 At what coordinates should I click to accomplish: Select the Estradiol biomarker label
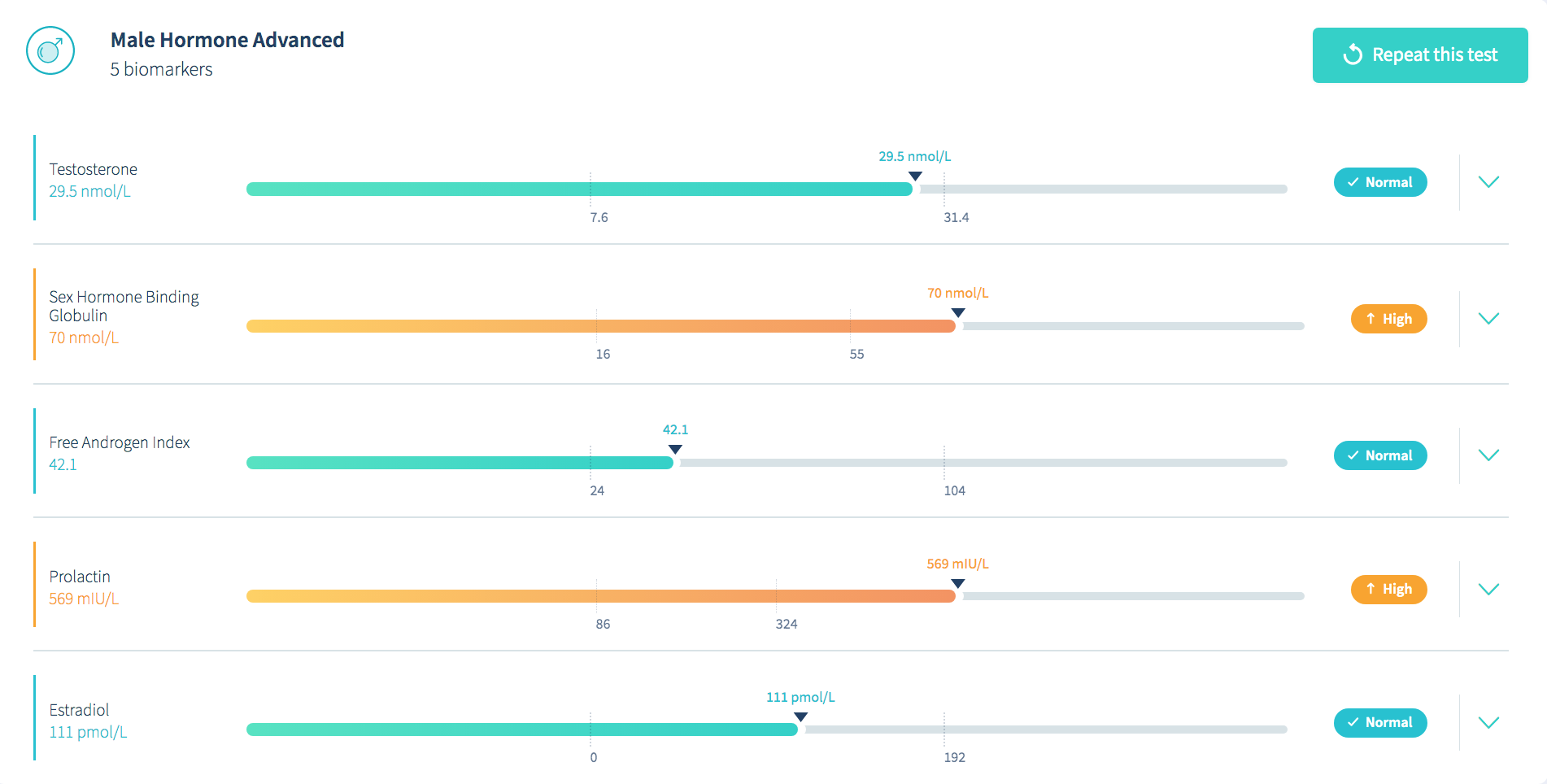pyautogui.click(x=79, y=710)
